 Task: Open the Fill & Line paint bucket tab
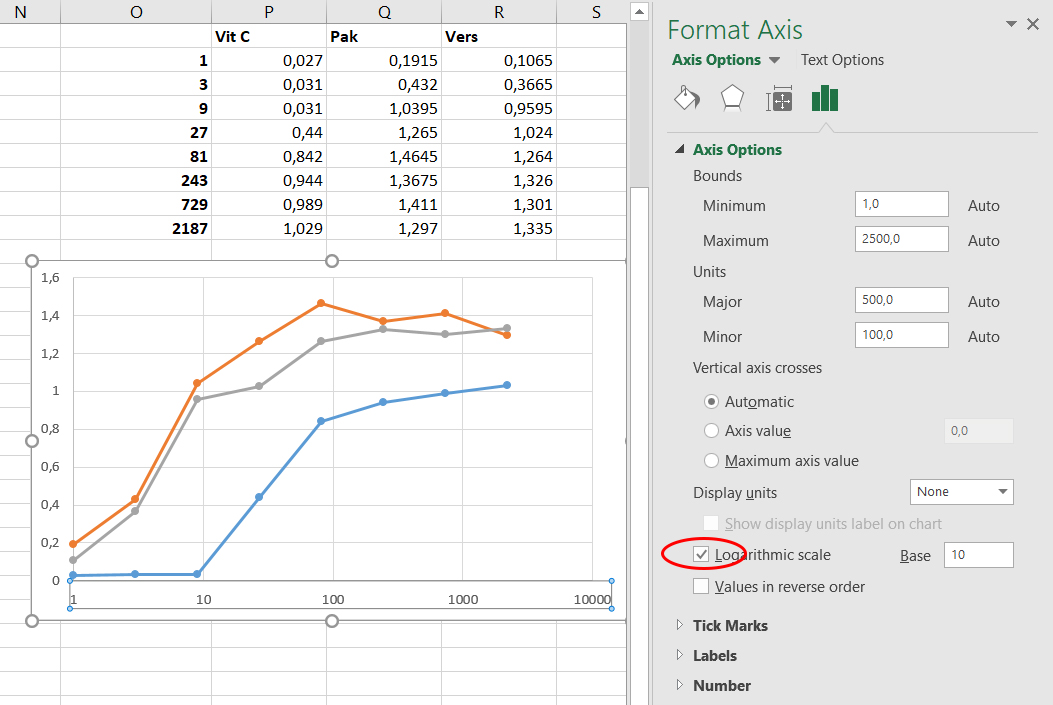(x=687, y=98)
